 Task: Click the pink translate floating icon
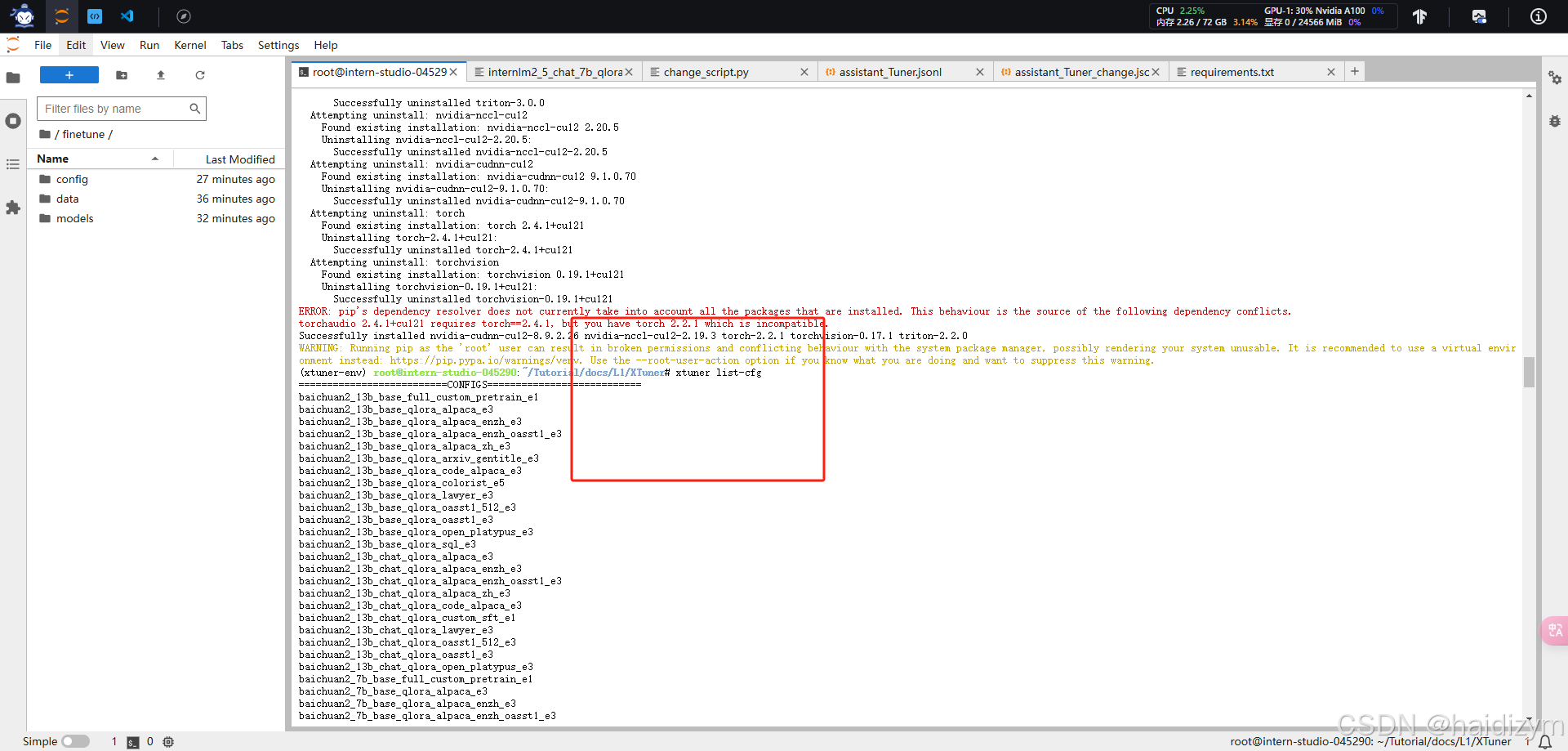[x=1555, y=630]
